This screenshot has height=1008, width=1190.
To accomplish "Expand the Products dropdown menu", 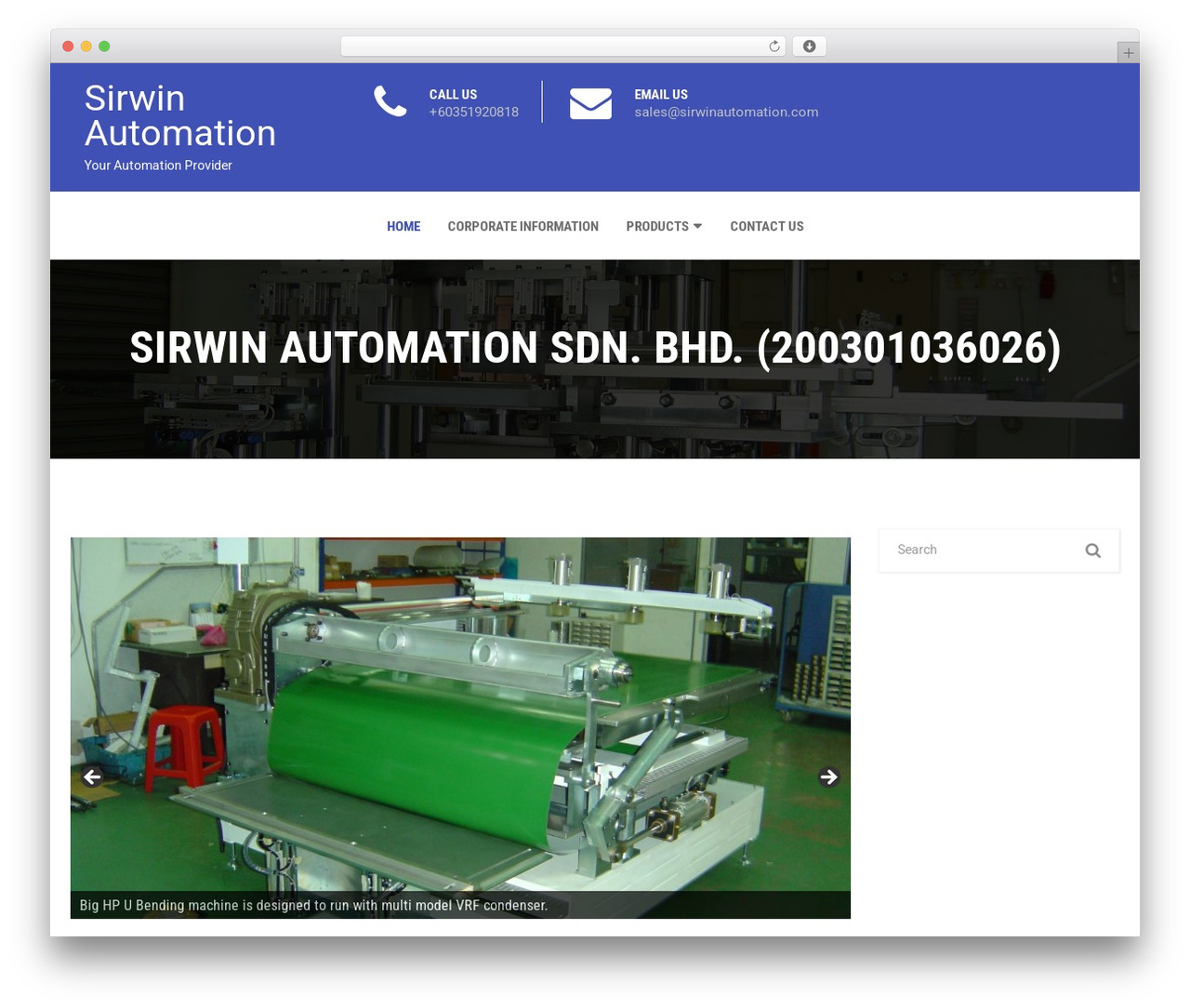I will click(x=664, y=226).
